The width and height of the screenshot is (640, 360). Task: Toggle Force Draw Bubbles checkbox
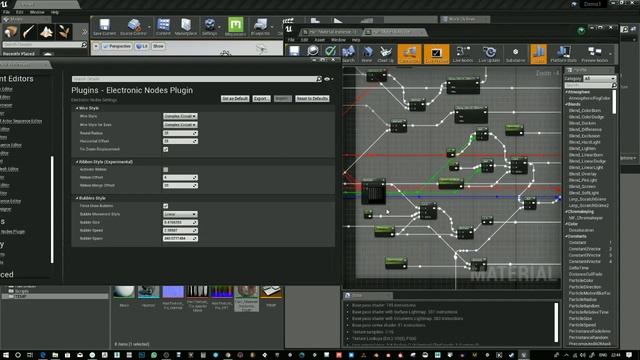pyautogui.click(x=165, y=206)
